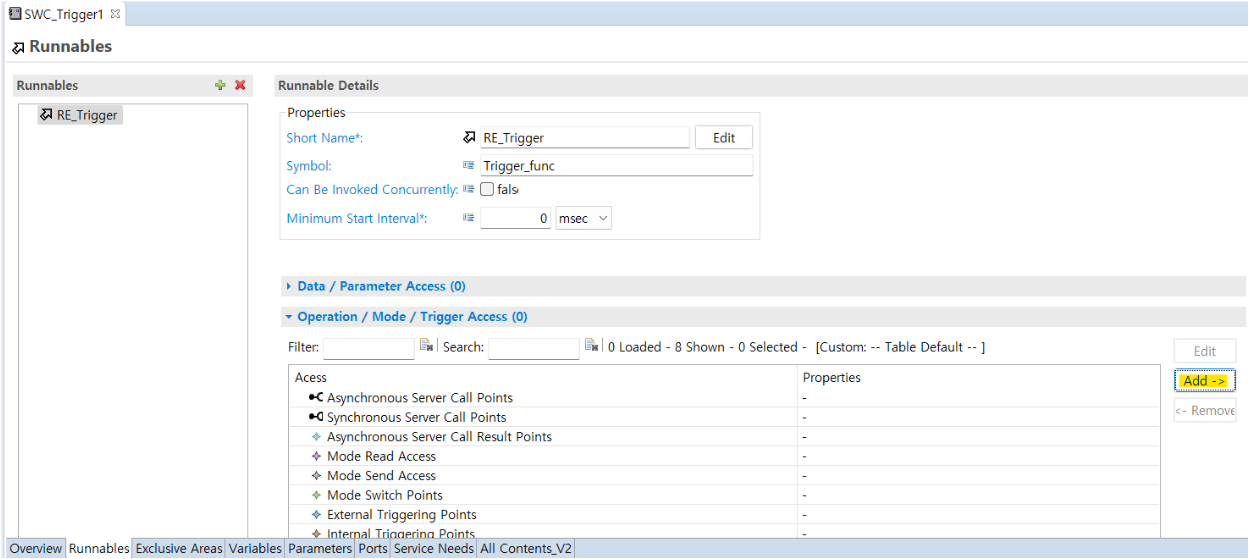Image resolution: width=1249 pixels, height=559 pixels.
Task: Toggle Can Be Invoked Concurrently checkbox
Action: (x=487, y=189)
